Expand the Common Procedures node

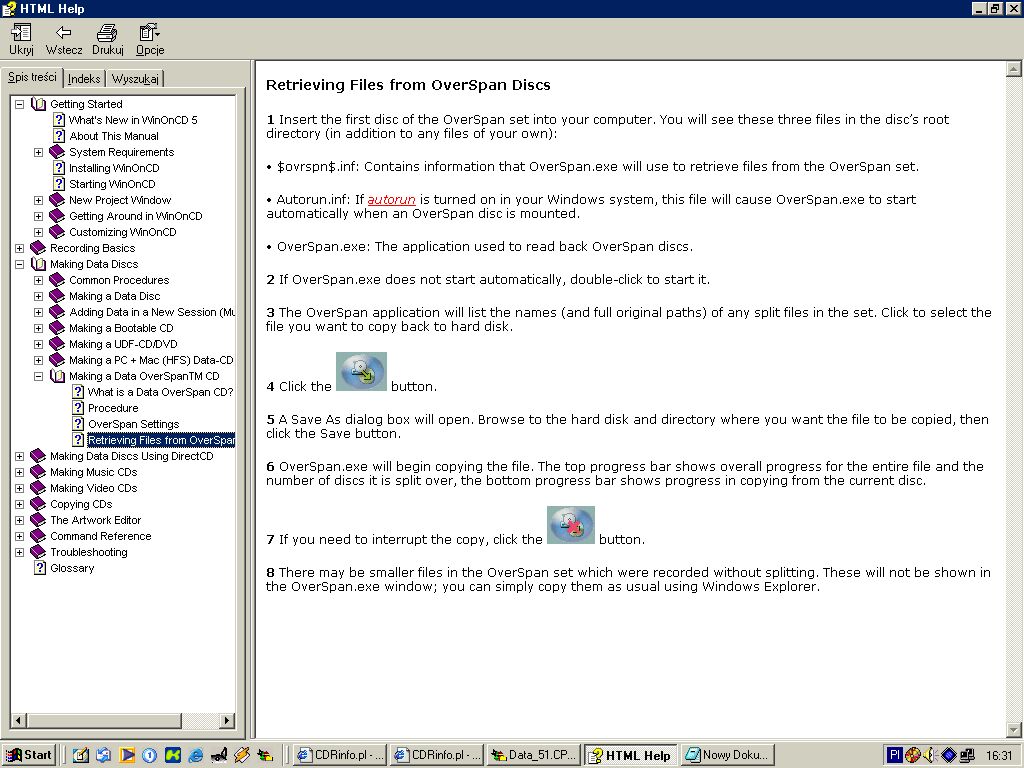click(39, 280)
